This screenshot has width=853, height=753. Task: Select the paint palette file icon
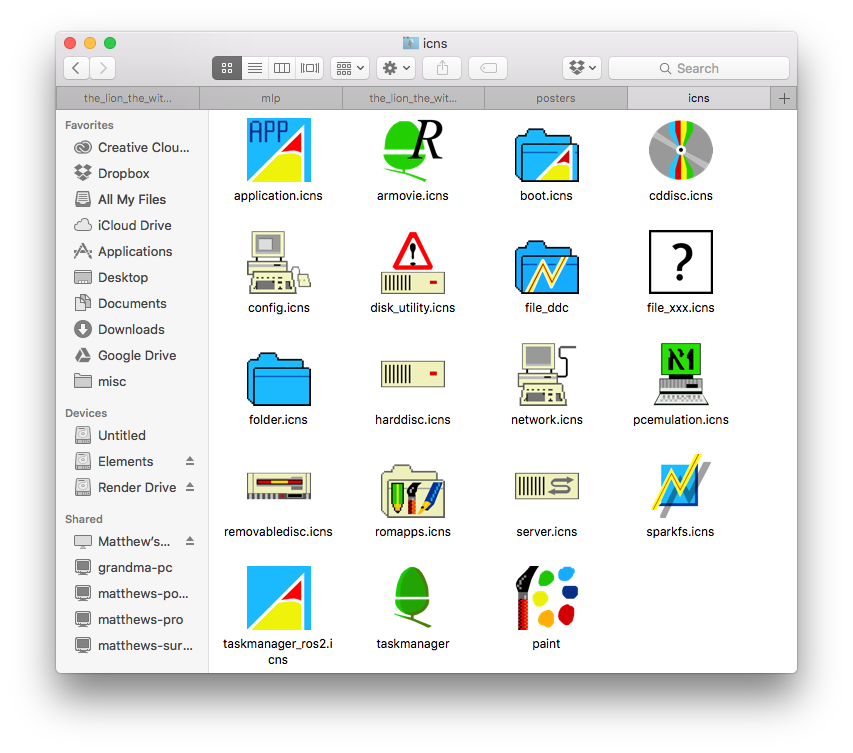[x=546, y=598]
